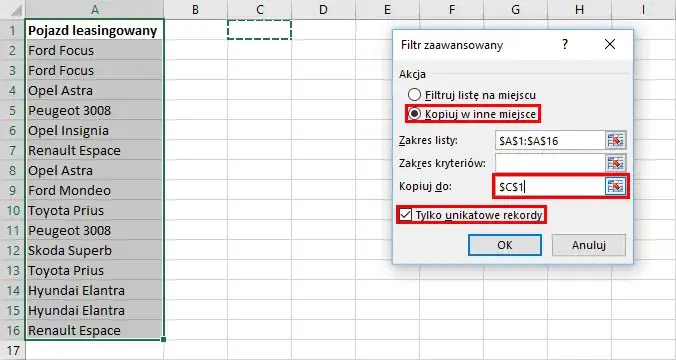
Task: Select row 8 header
Action: click(13, 170)
